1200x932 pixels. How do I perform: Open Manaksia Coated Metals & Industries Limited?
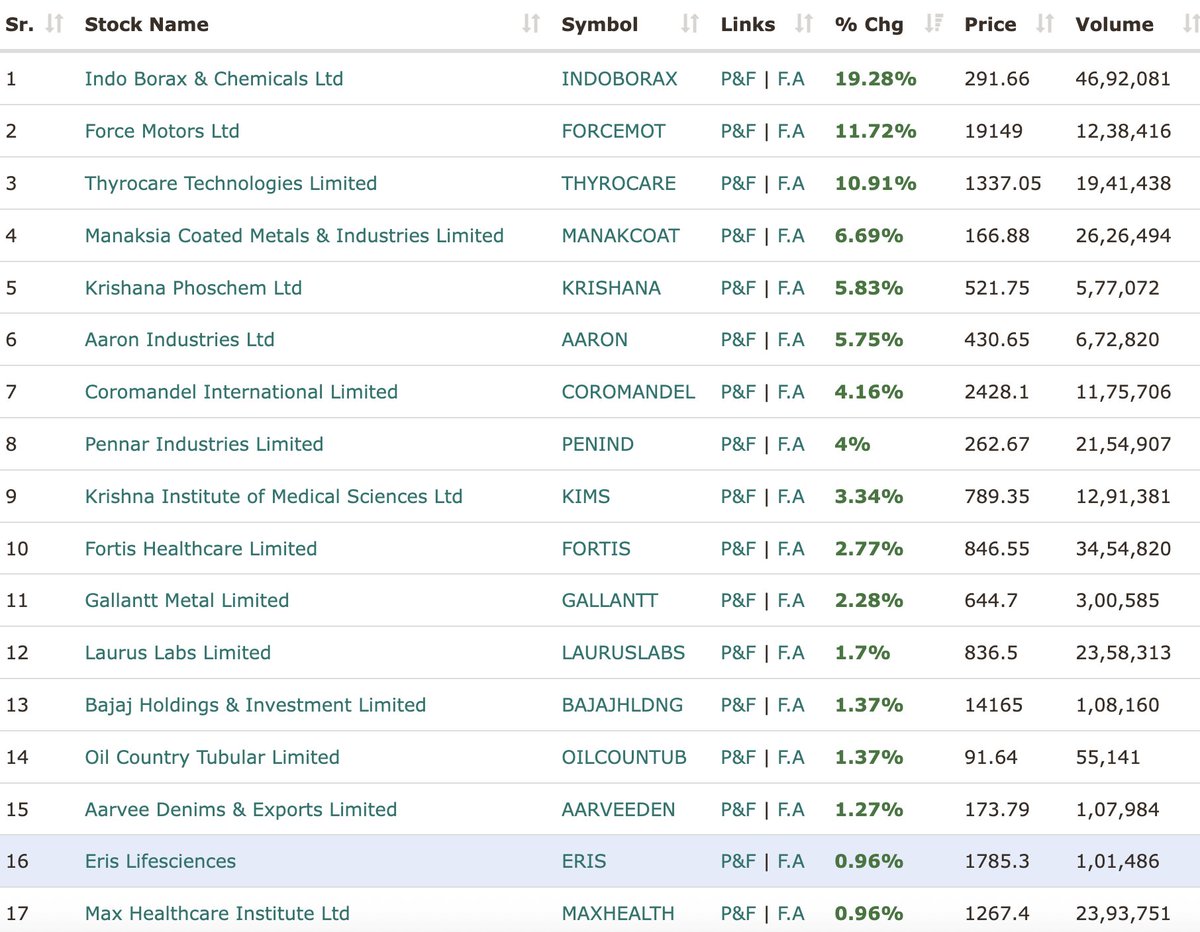click(294, 235)
